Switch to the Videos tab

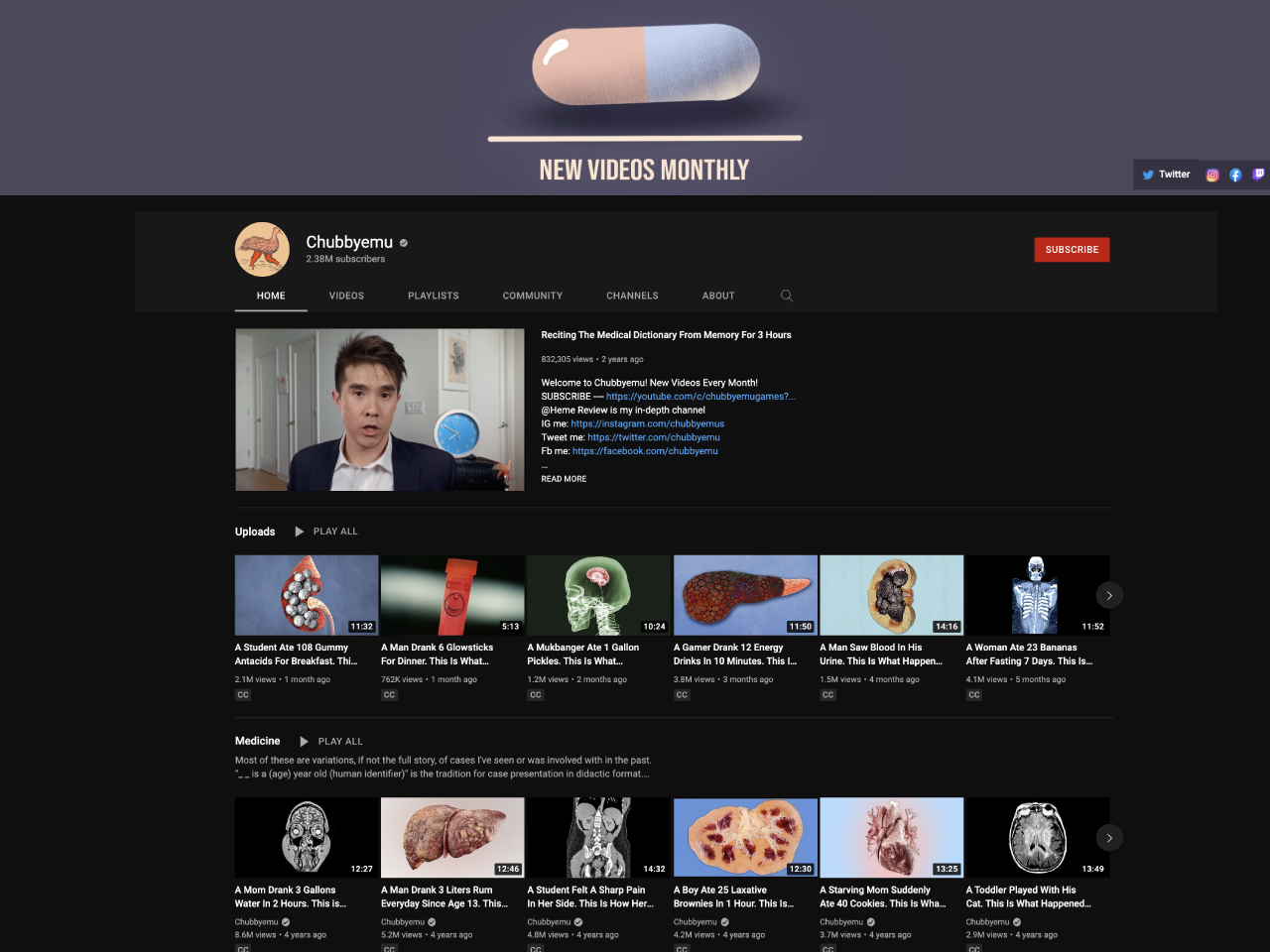(346, 296)
